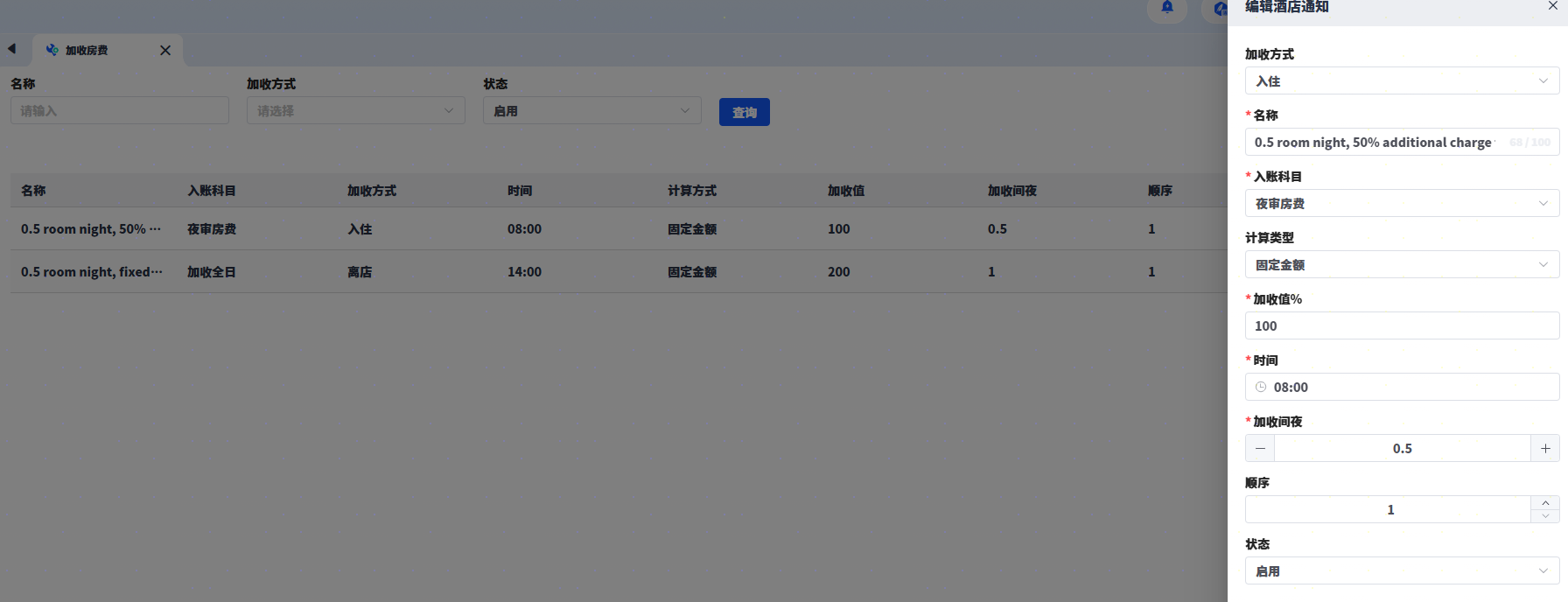Switch to the 加收房费 tab
The width and height of the screenshot is (1568, 602).
point(87,51)
